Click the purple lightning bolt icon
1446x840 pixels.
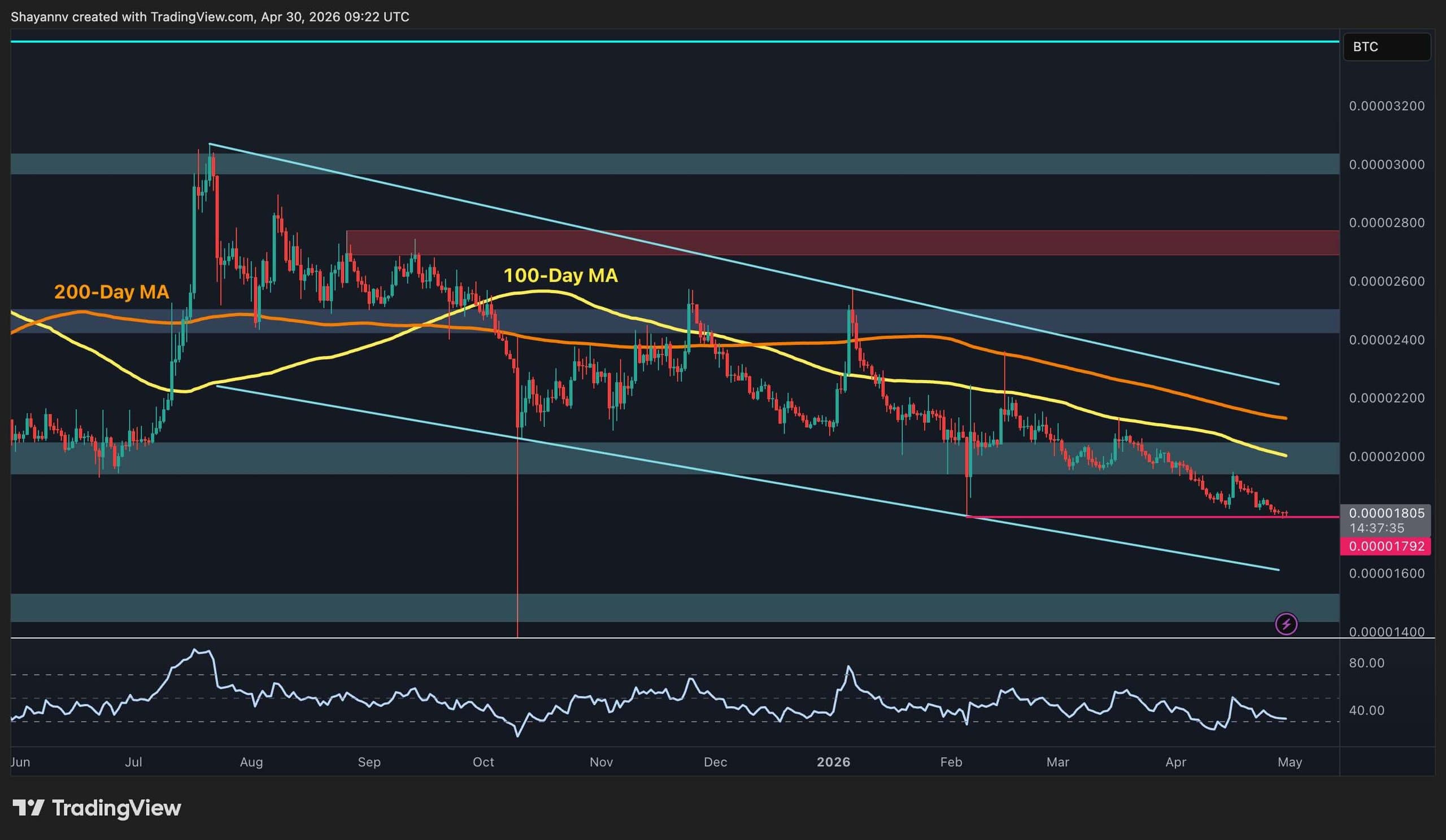(1286, 624)
